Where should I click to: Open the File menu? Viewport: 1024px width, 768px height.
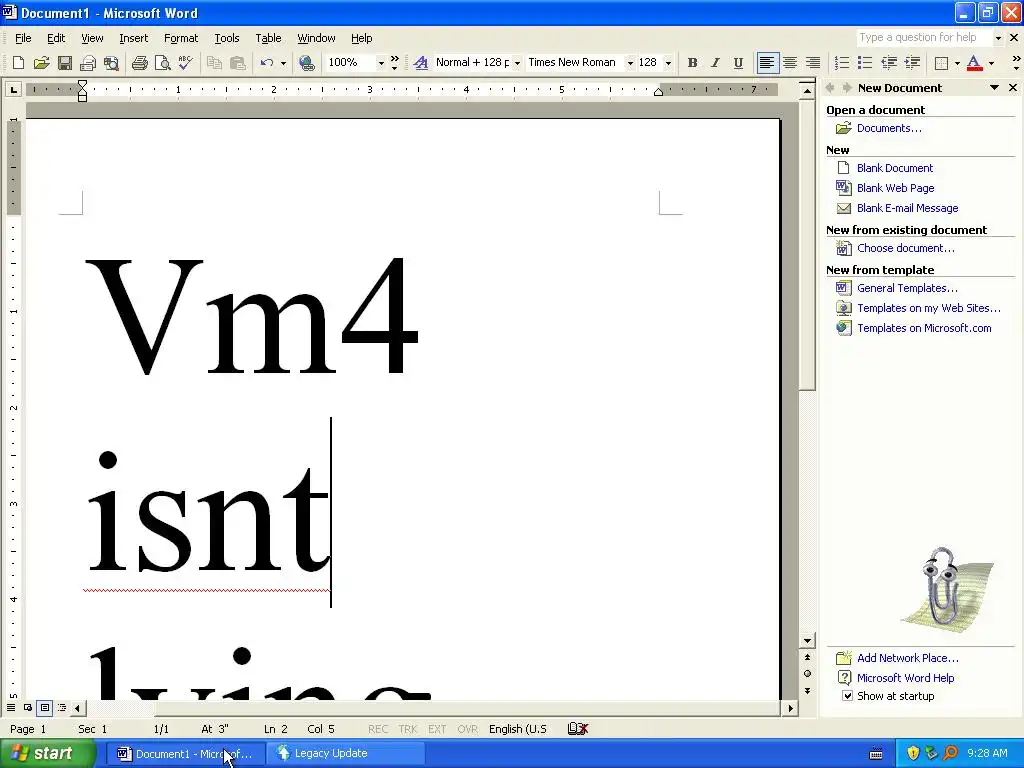point(23,38)
